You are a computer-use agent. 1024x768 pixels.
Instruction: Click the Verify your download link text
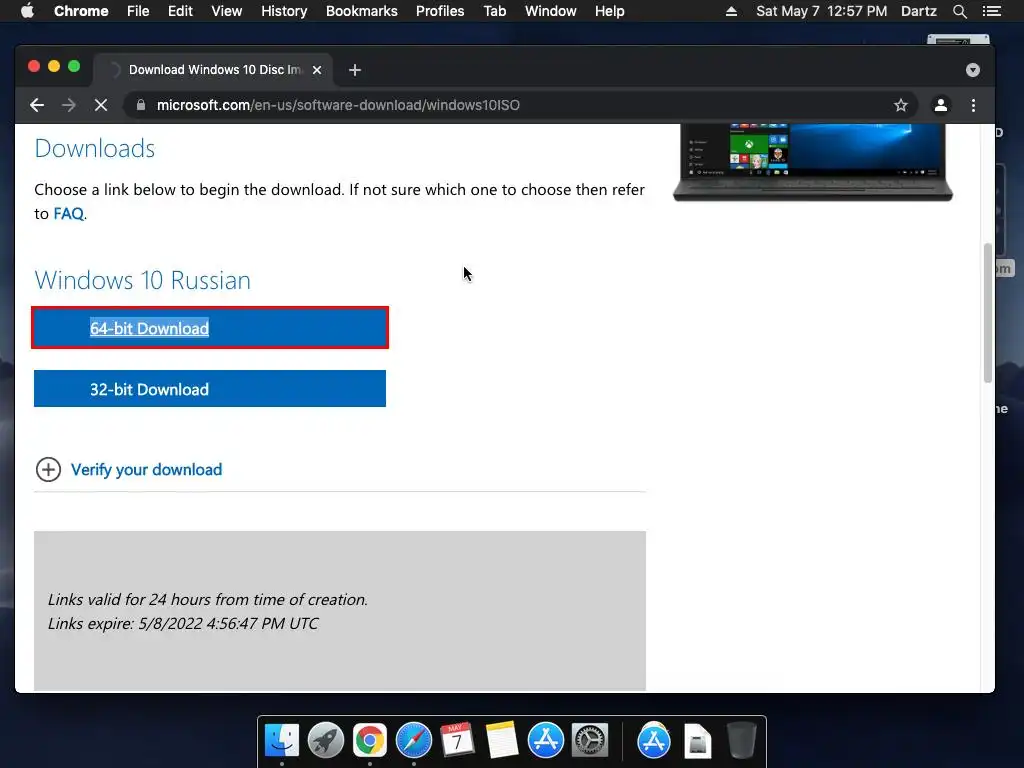pyautogui.click(x=146, y=470)
